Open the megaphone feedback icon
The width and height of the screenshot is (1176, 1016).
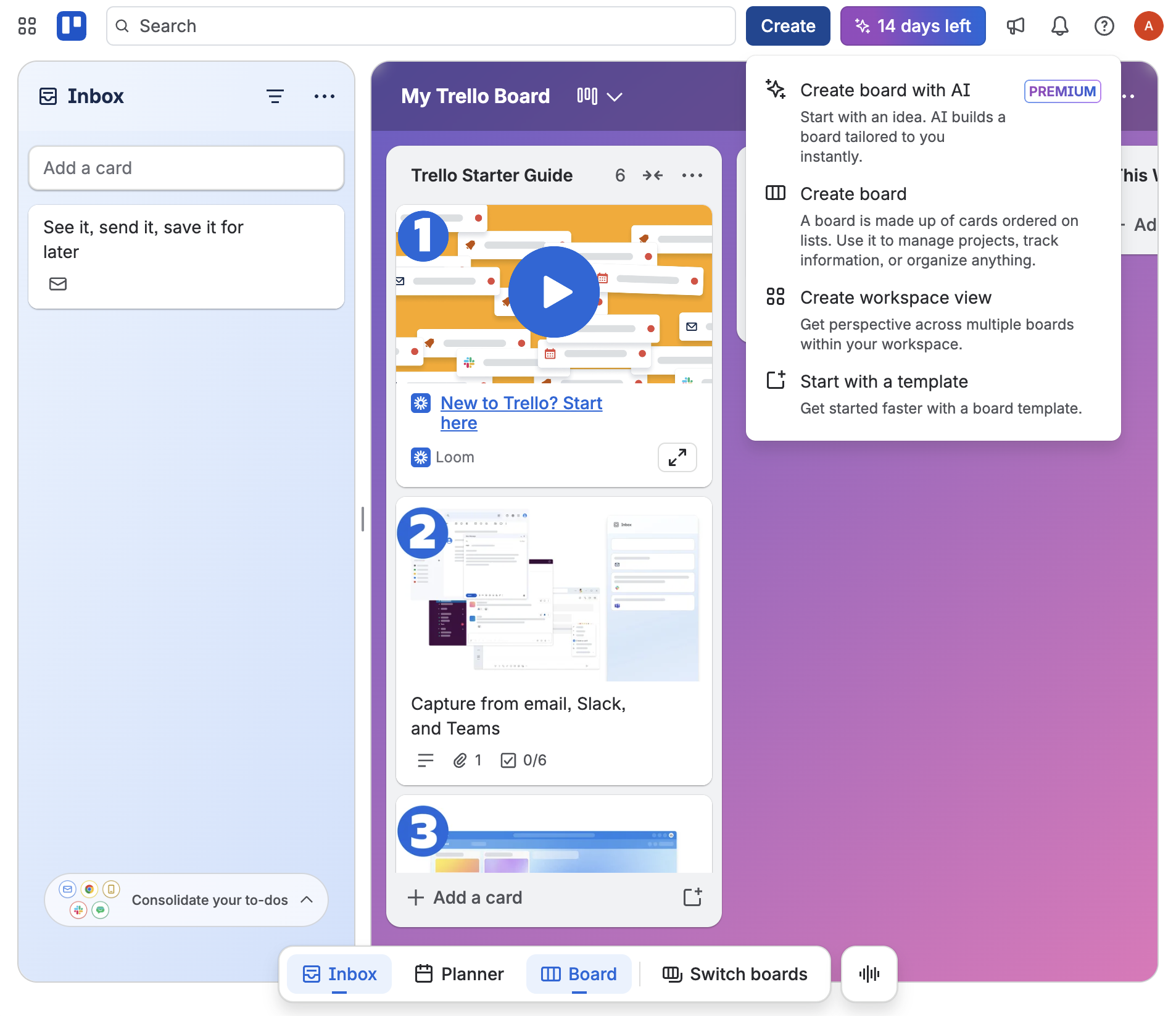click(1016, 26)
